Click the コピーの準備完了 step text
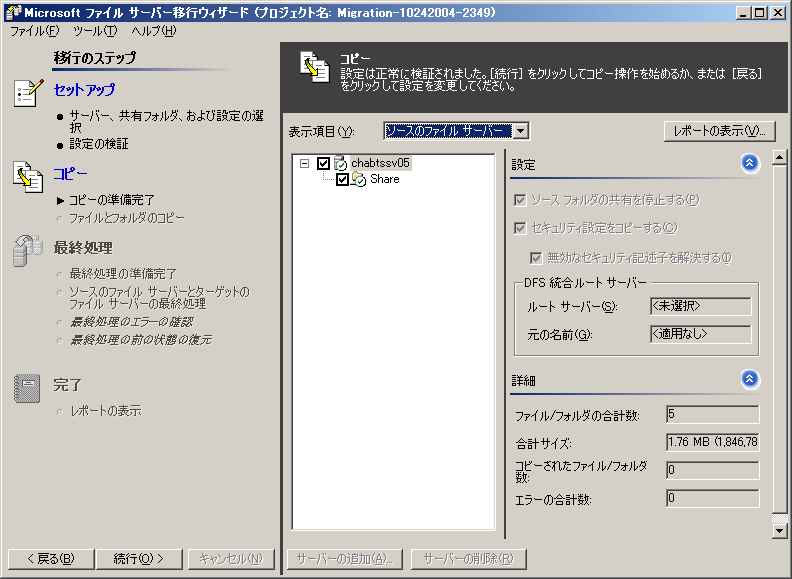Screen dimensions: 792x579 point(112,200)
